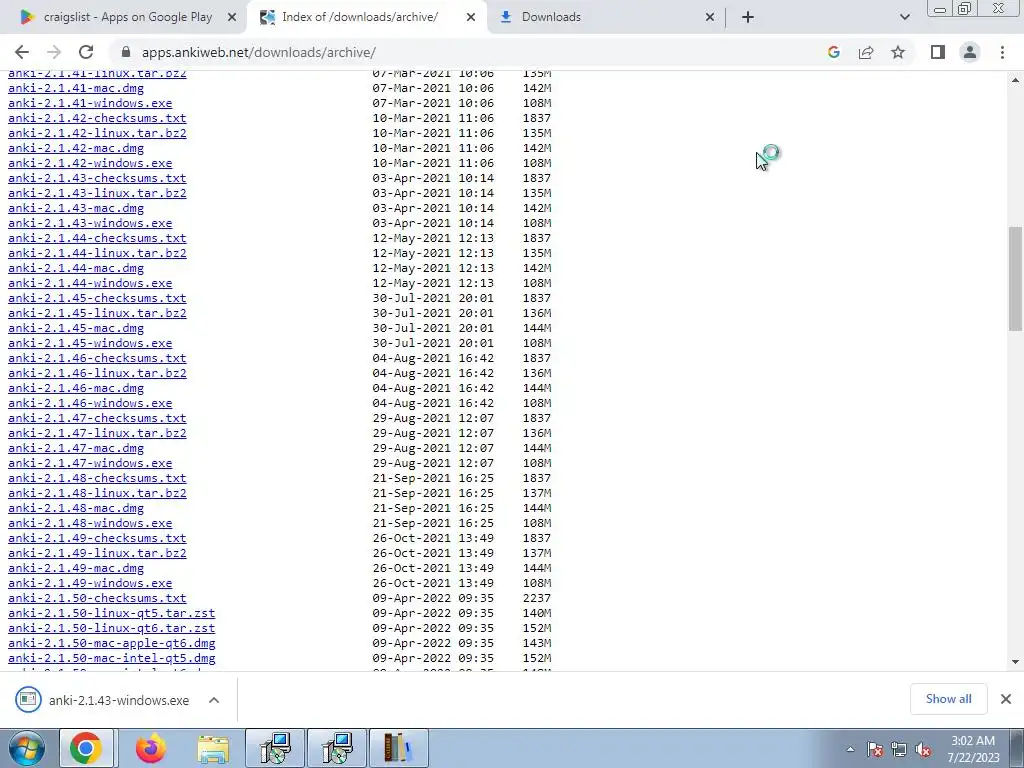
Task: Select the Index of /downloads/archive/ tab
Action: [x=366, y=17]
